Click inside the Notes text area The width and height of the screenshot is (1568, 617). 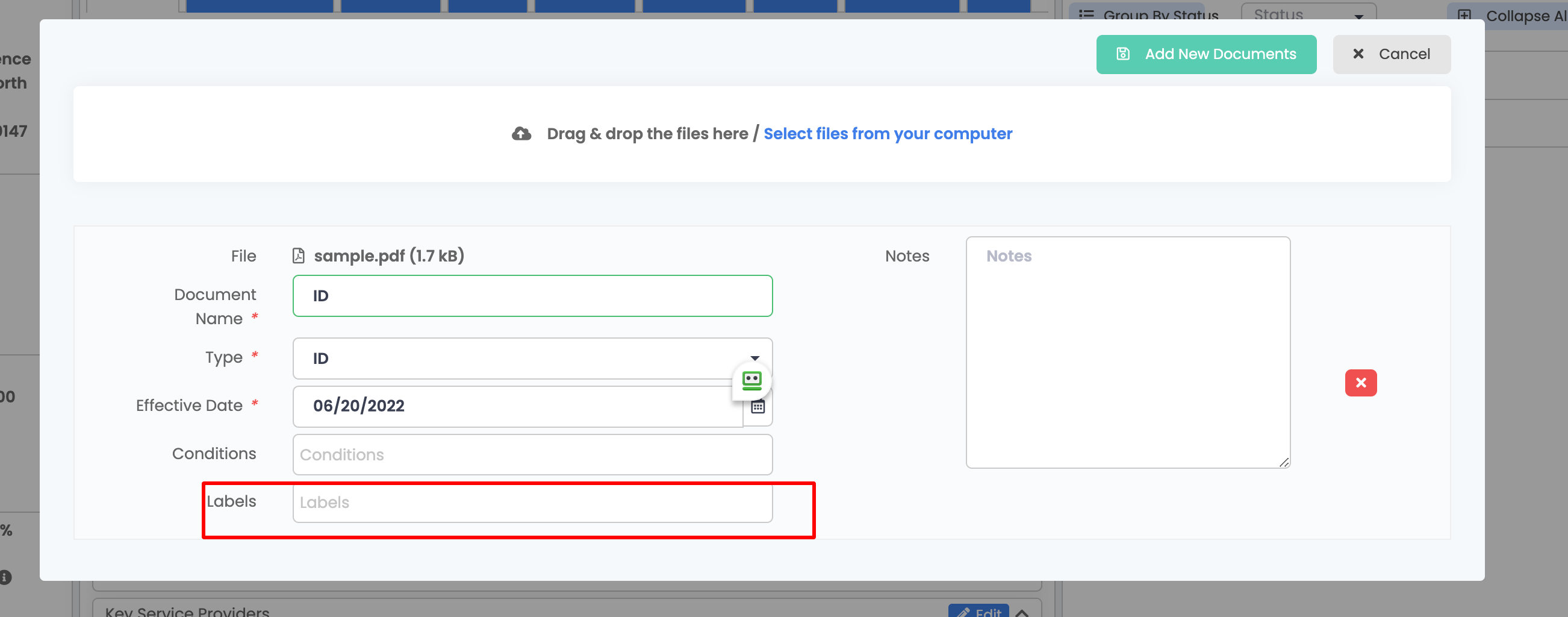(1127, 352)
